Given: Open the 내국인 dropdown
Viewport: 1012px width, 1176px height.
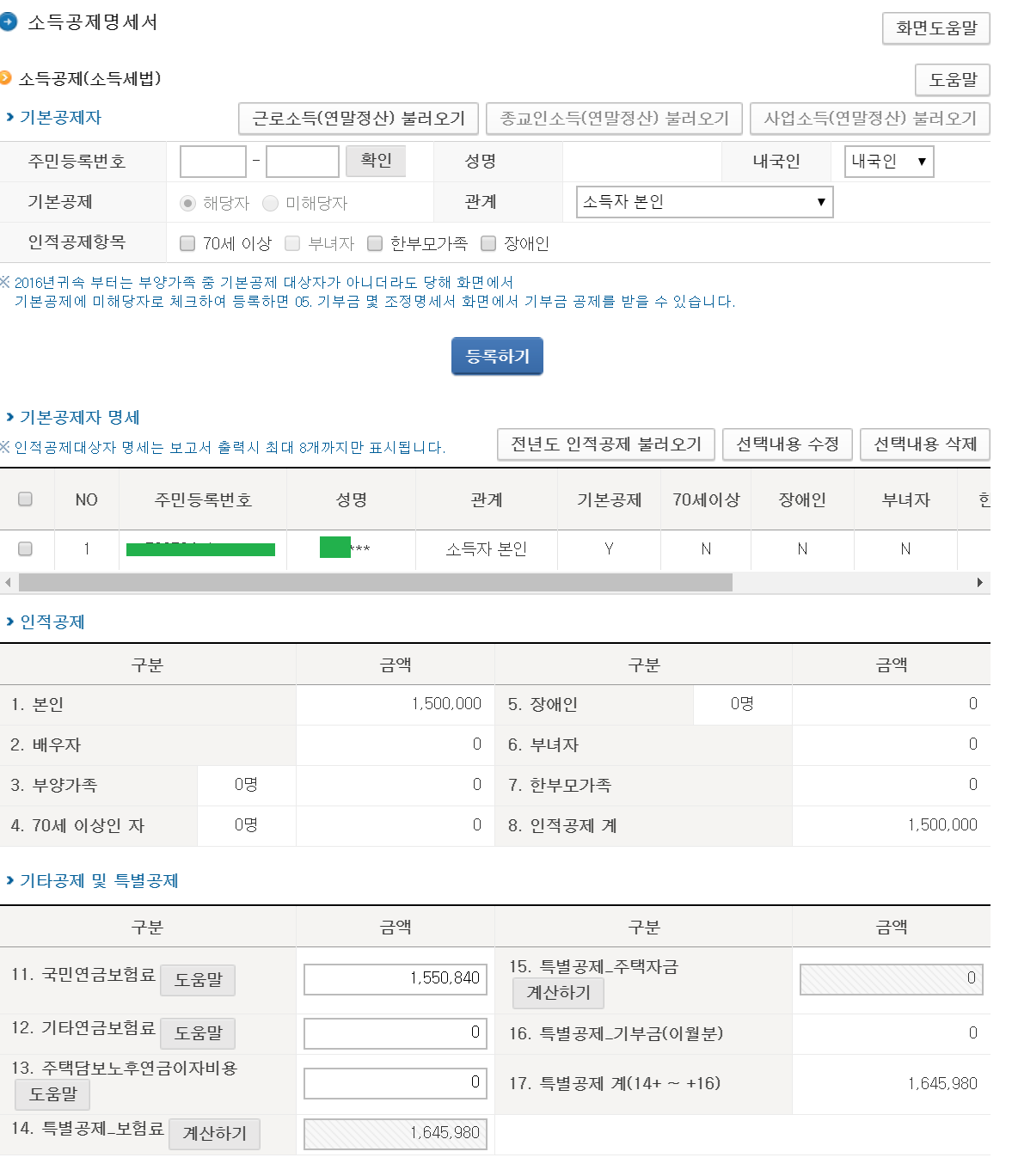Looking at the screenshot, I should tap(888, 162).
